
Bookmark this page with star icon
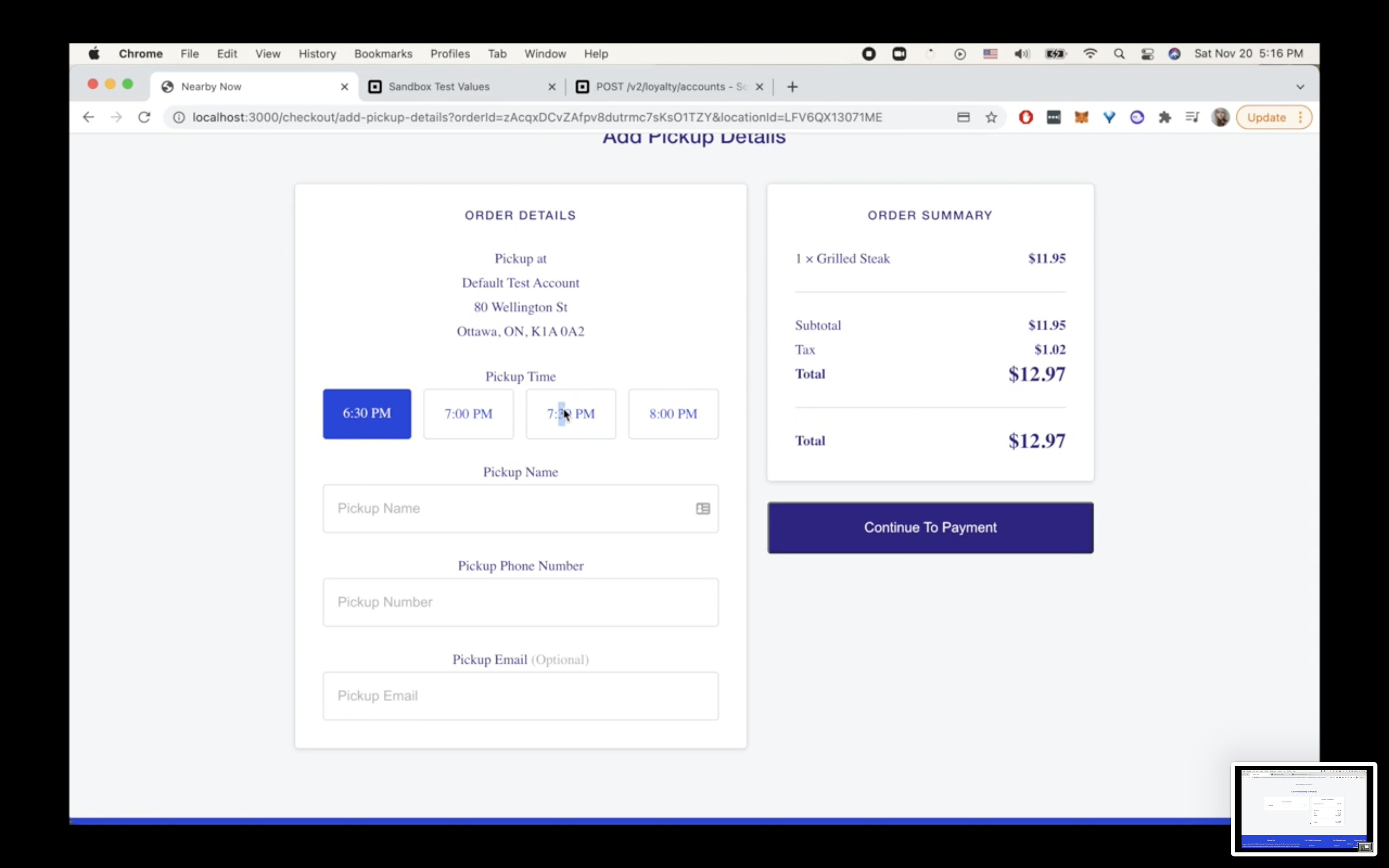coord(991,117)
